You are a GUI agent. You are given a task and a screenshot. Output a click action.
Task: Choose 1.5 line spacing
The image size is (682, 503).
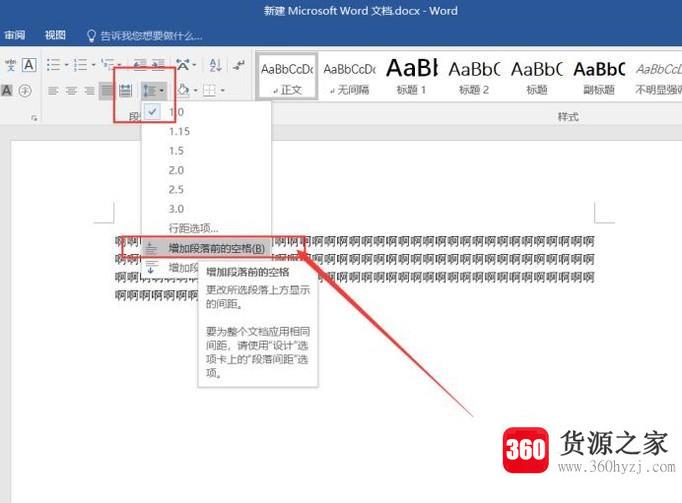(206, 151)
